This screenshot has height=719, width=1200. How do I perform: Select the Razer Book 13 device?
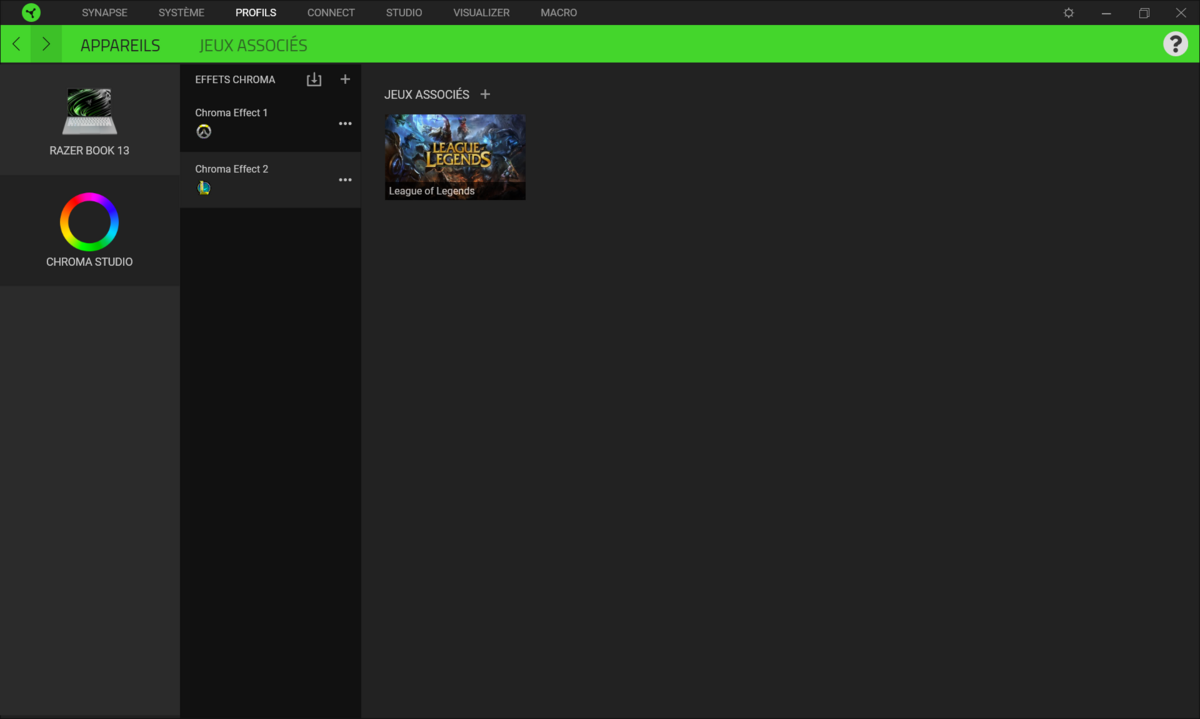tap(90, 119)
